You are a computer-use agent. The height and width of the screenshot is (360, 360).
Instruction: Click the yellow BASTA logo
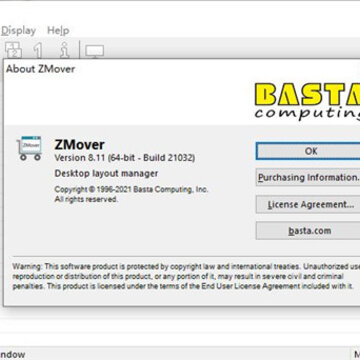point(307,94)
